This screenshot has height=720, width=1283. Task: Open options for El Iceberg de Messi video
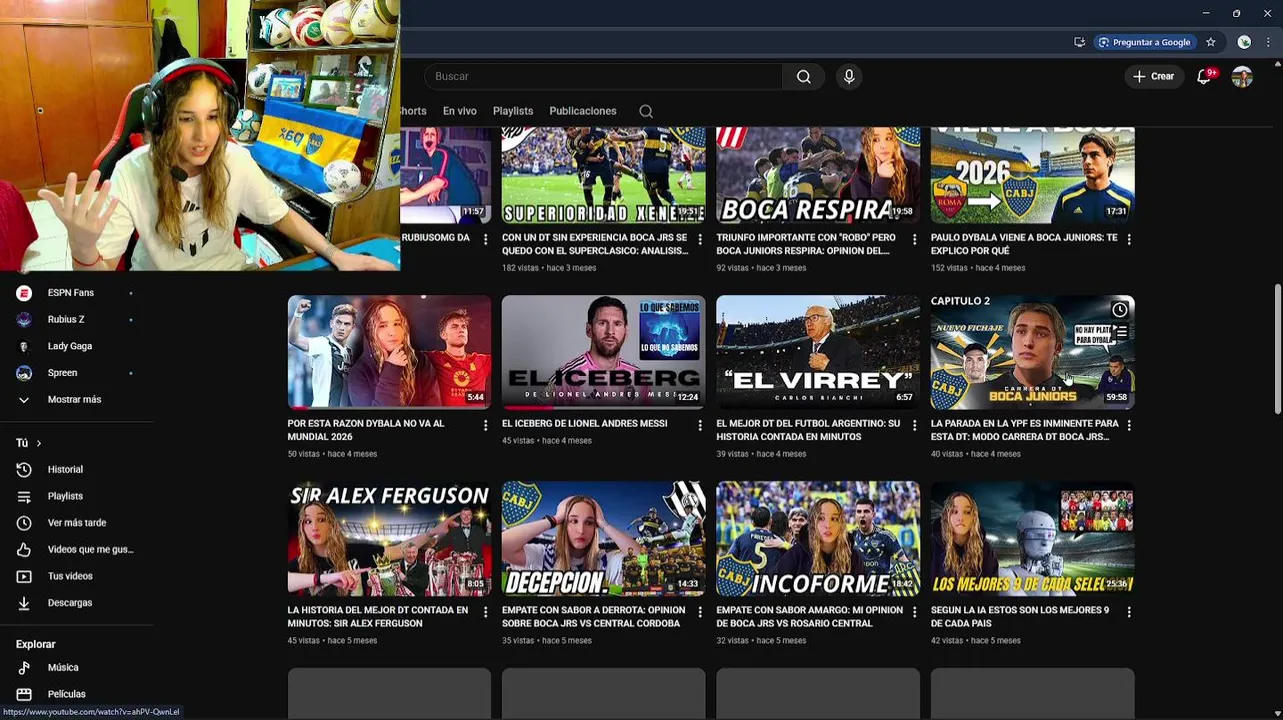pyautogui.click(x=700, y=425)
